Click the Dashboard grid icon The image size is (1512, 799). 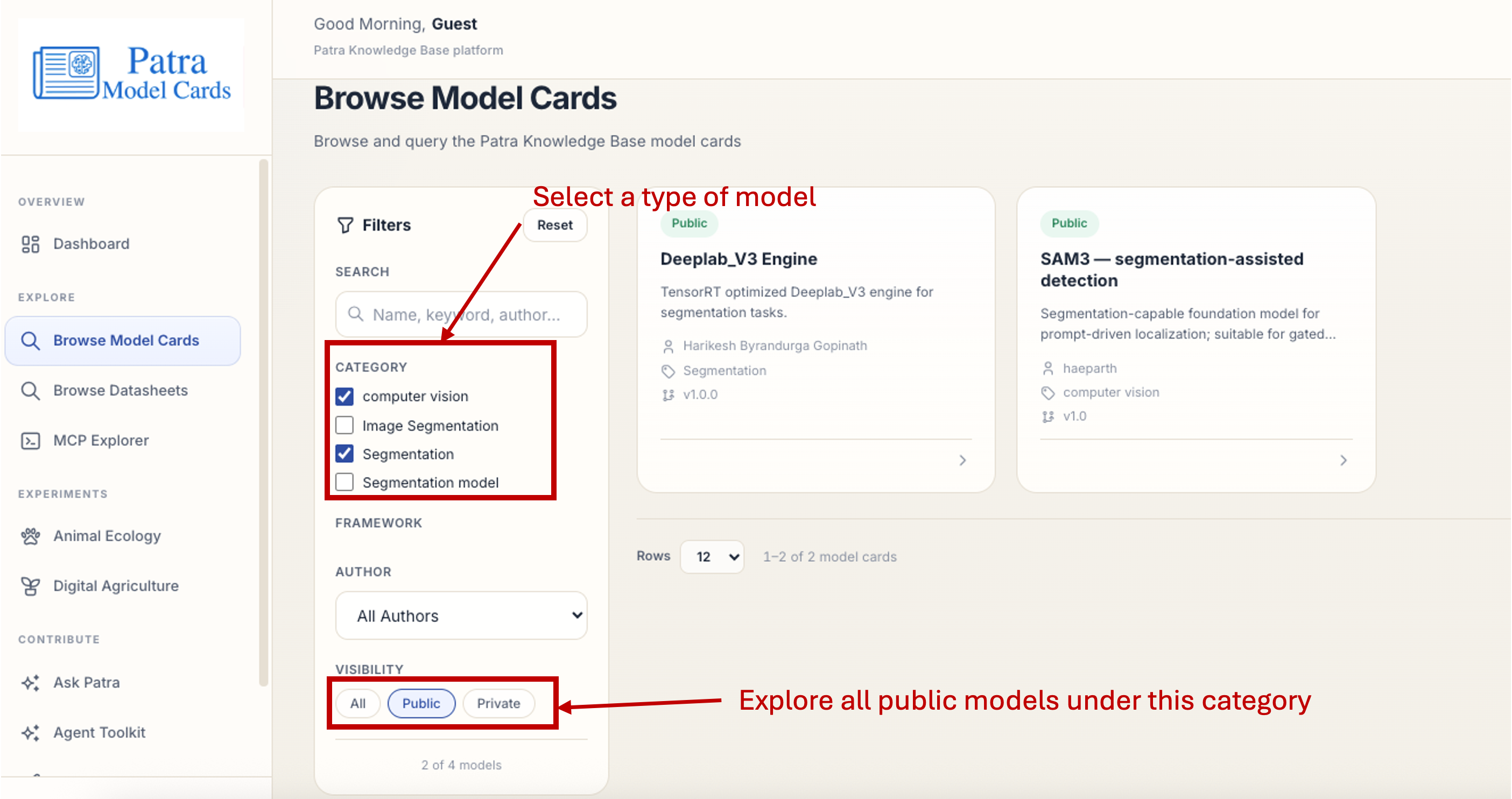point(31,244)
